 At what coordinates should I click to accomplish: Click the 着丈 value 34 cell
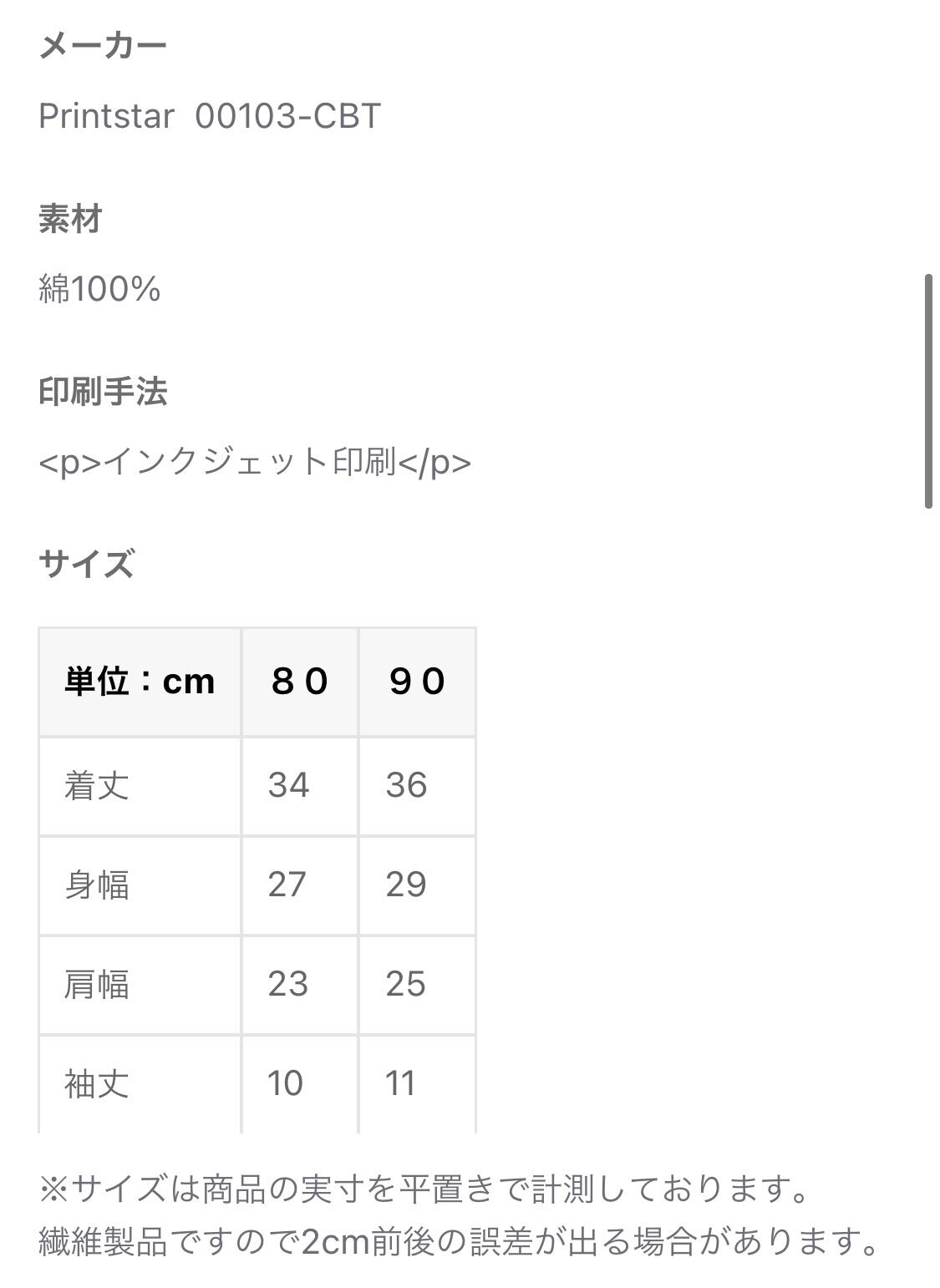300,786
